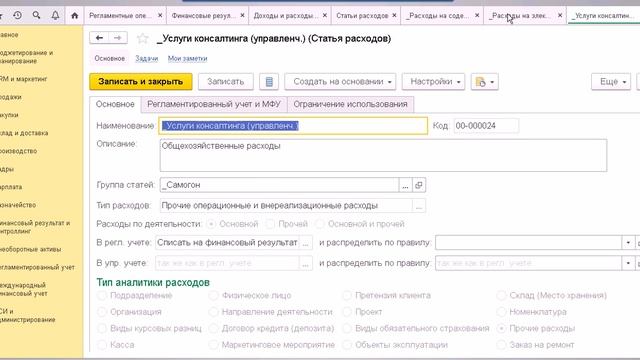Viewport: 640px width, 360px height.
Task: Navigate back with left arrow button
Action: click(99, 38)
